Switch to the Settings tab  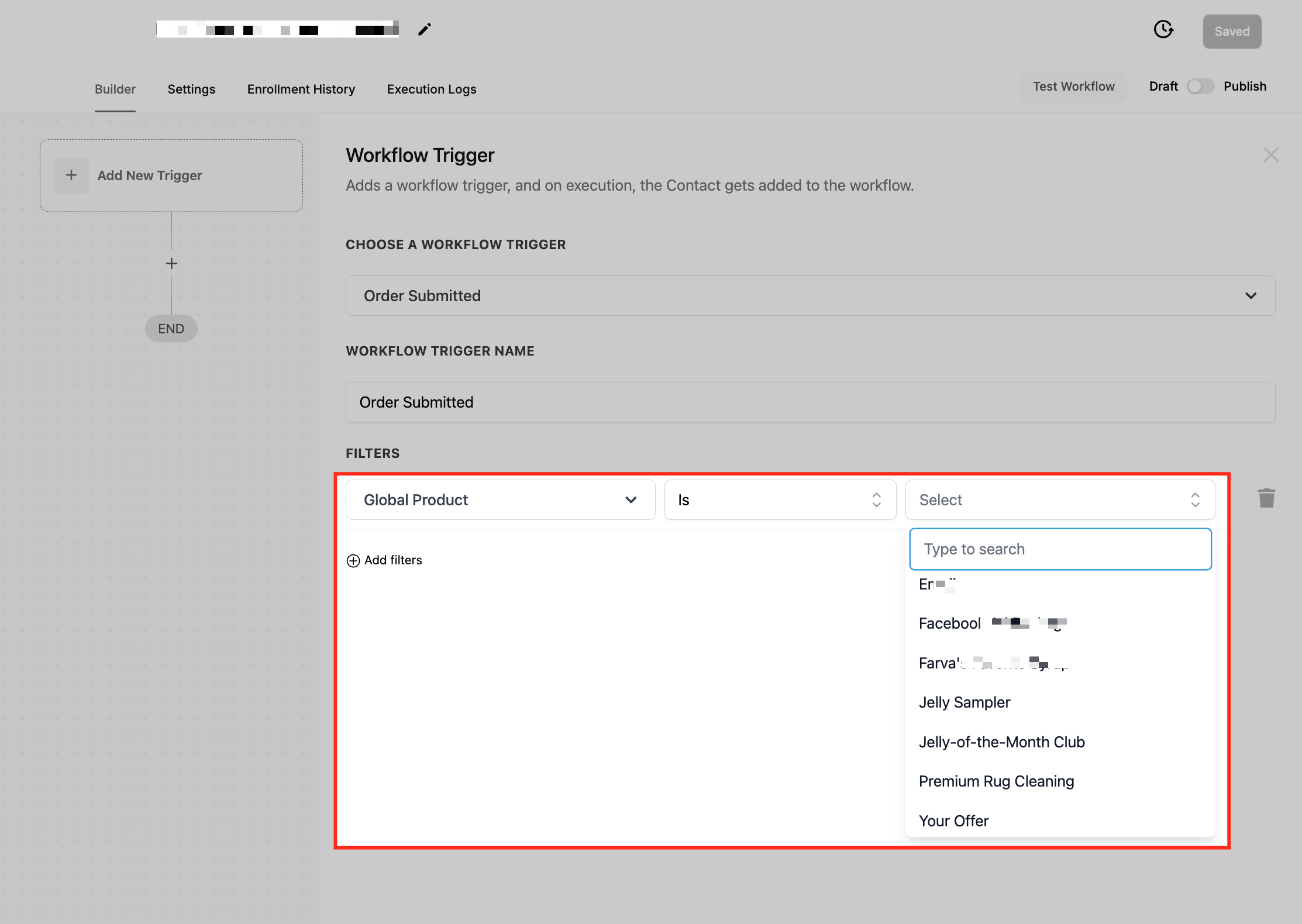click(191, 89)
